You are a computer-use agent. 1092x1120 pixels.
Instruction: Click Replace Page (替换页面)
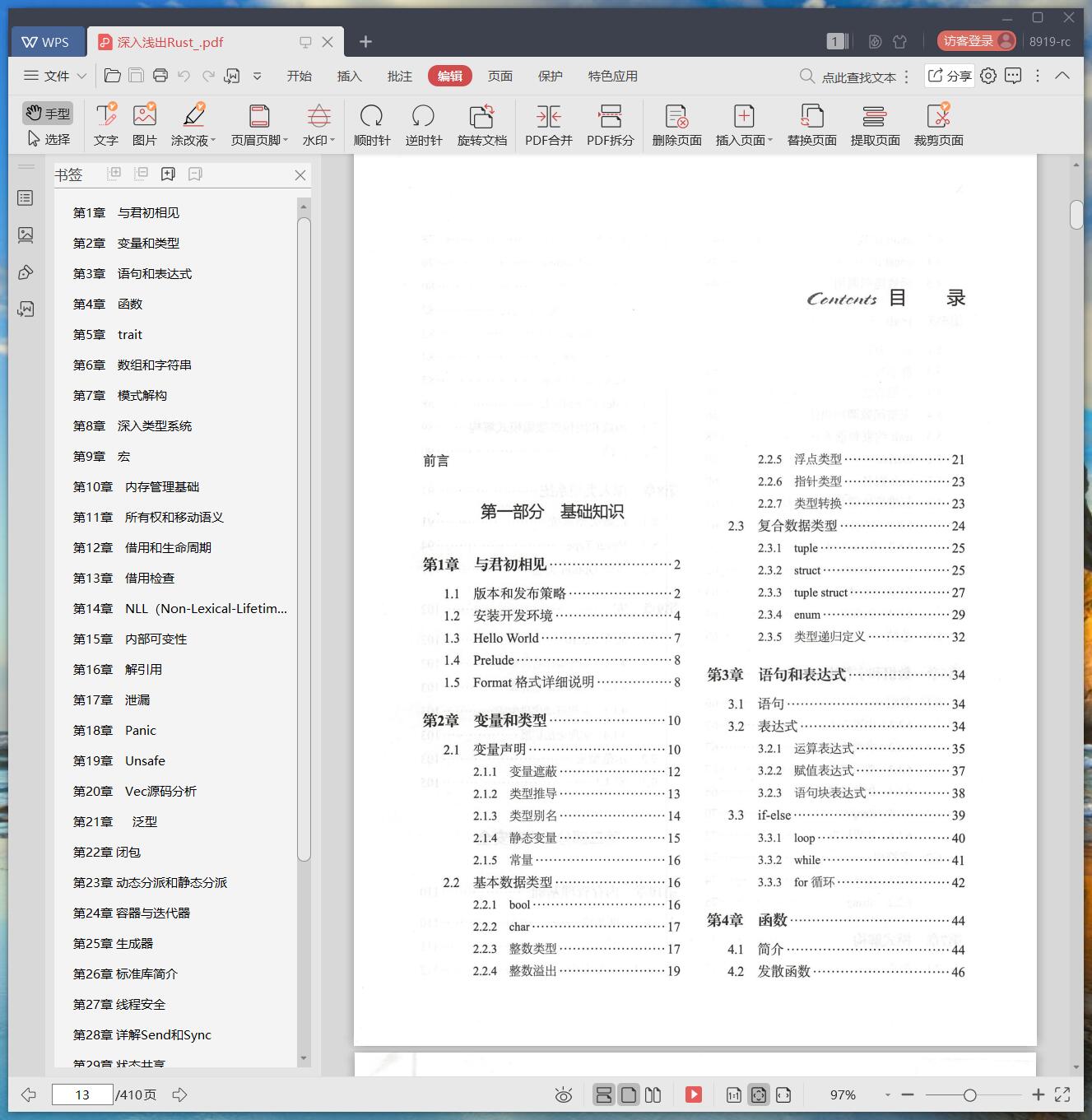coord(811,125)
